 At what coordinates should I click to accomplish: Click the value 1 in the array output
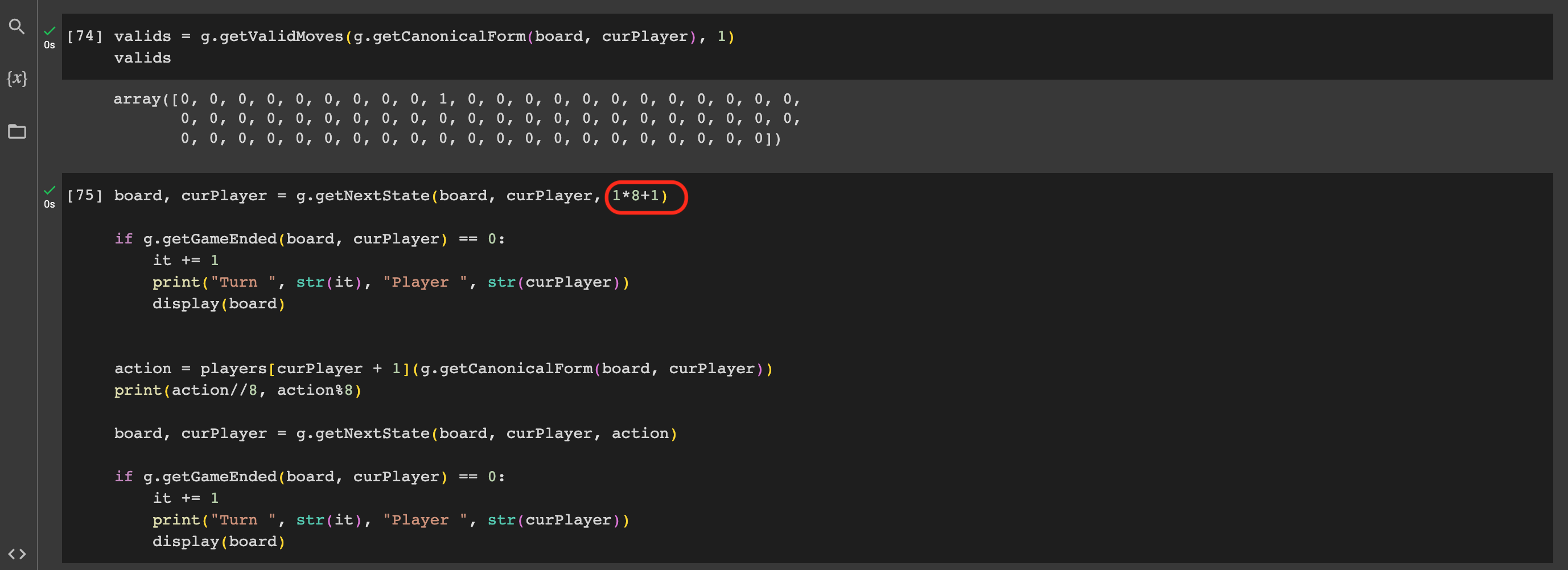pos(443,99)
